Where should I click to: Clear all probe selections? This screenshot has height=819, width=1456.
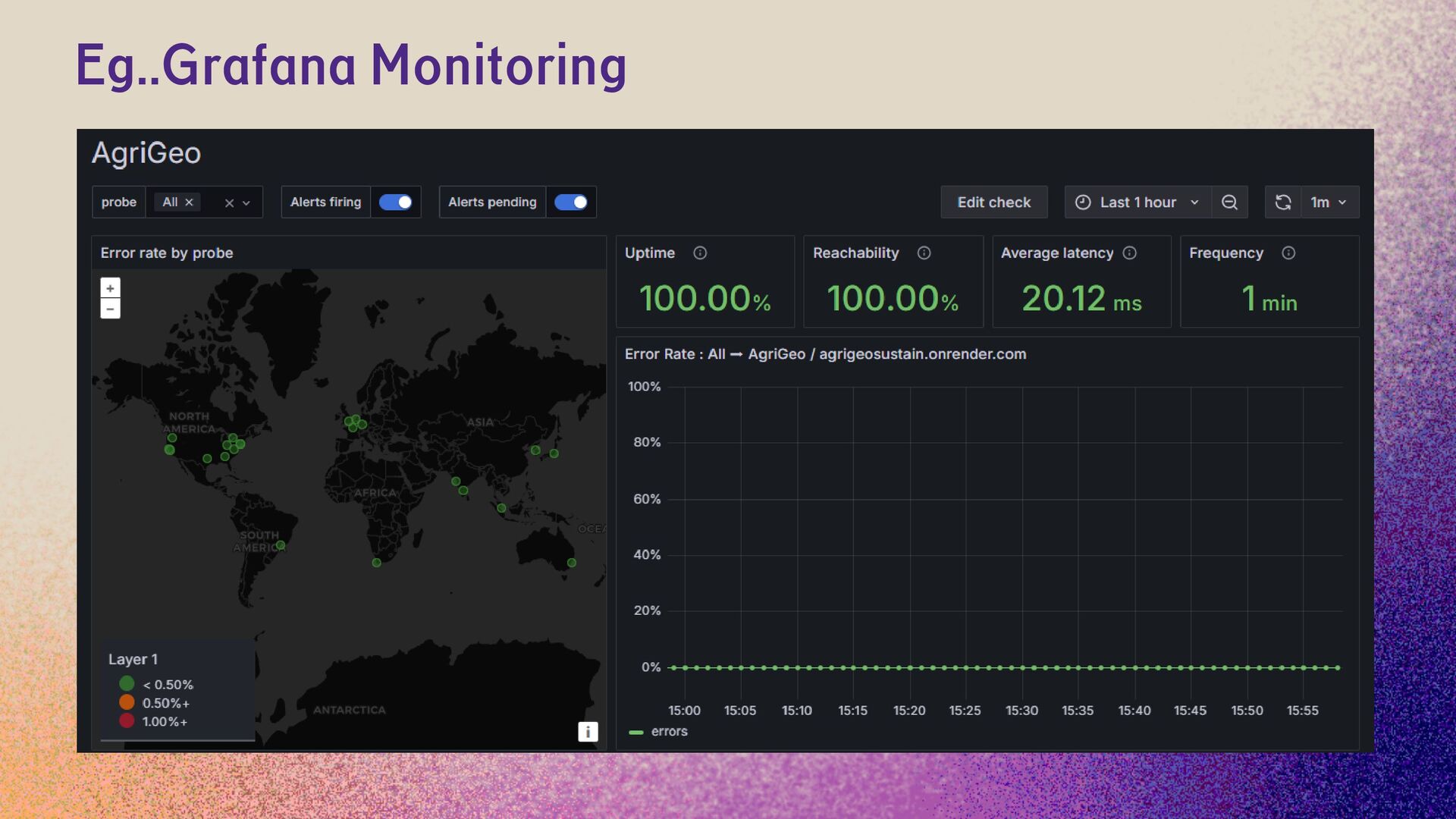tap(229, 203)
